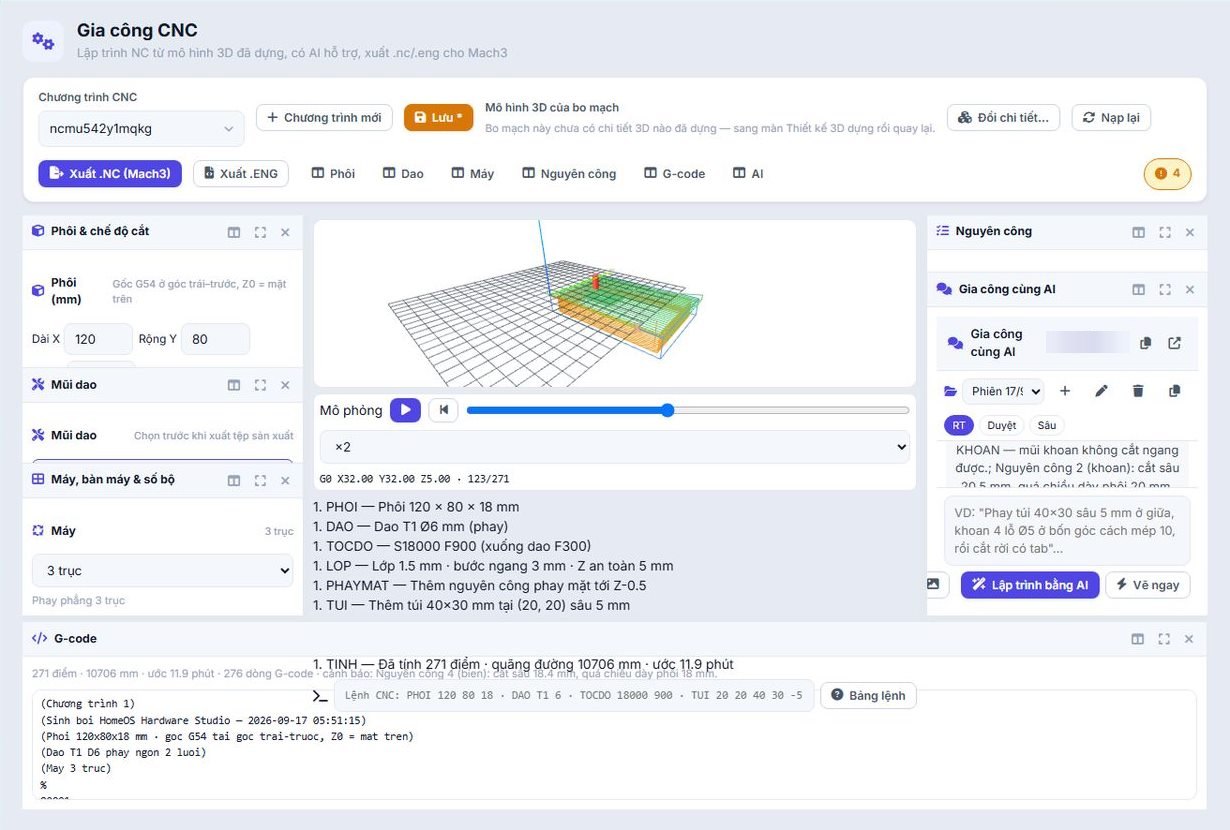
Task: Toggle the Nguyên công panel in toolbar
Action: coord(569,174)
